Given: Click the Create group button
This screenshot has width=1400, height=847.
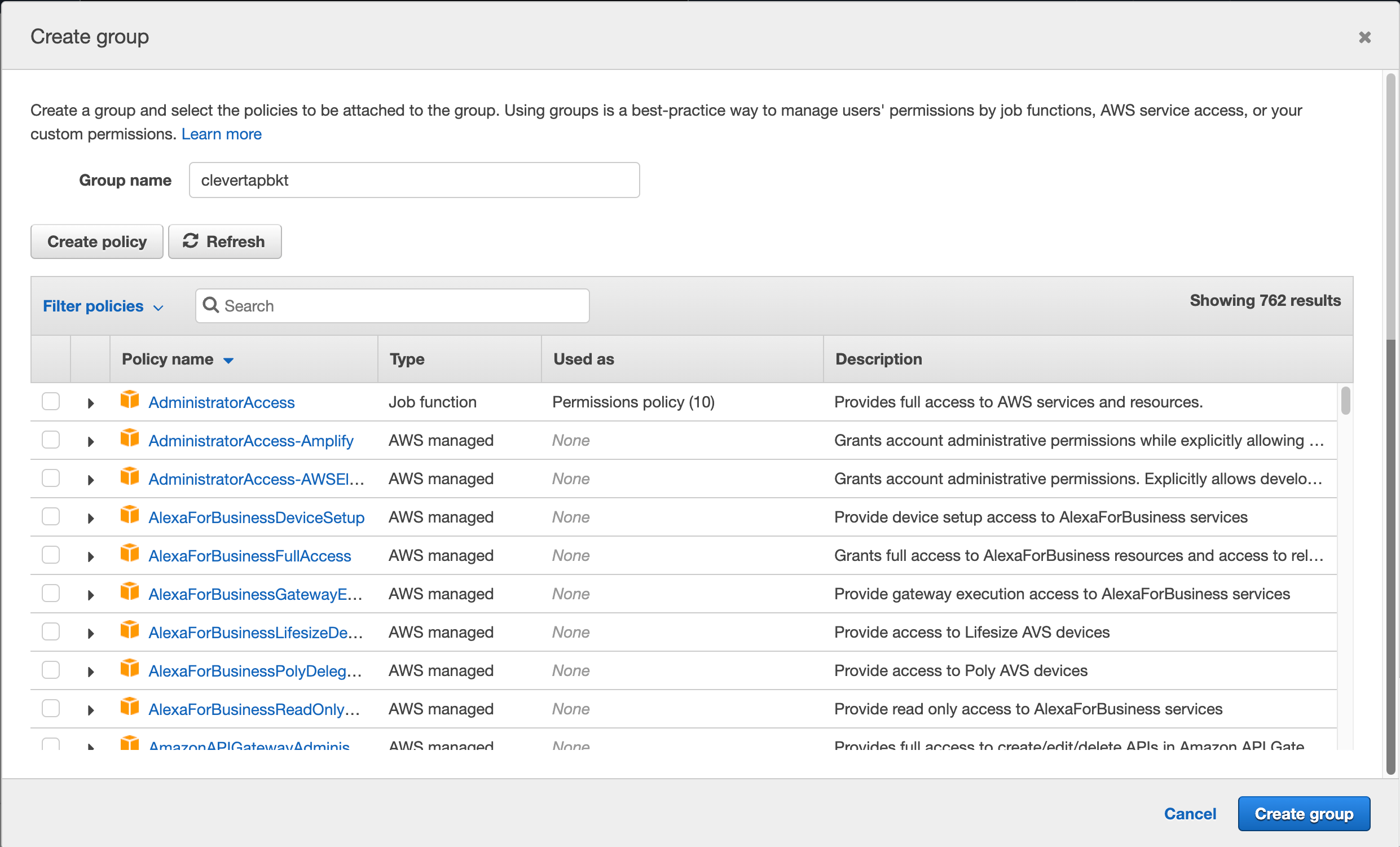Looking at the screenshot, I should [x=1304, y=814].
